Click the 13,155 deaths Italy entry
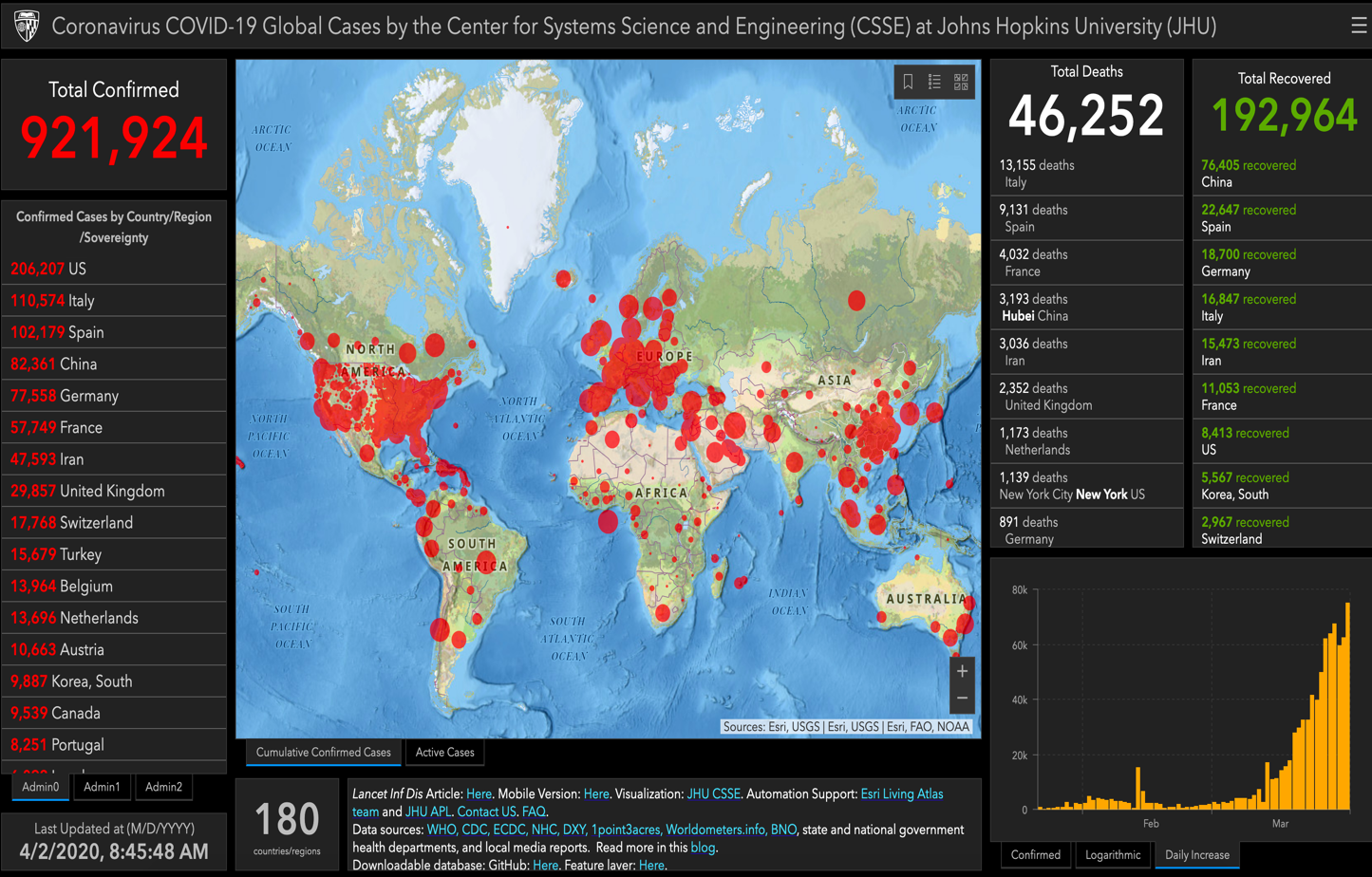The width and height of the screenshot is (1372, 877). click(1086, 174)
